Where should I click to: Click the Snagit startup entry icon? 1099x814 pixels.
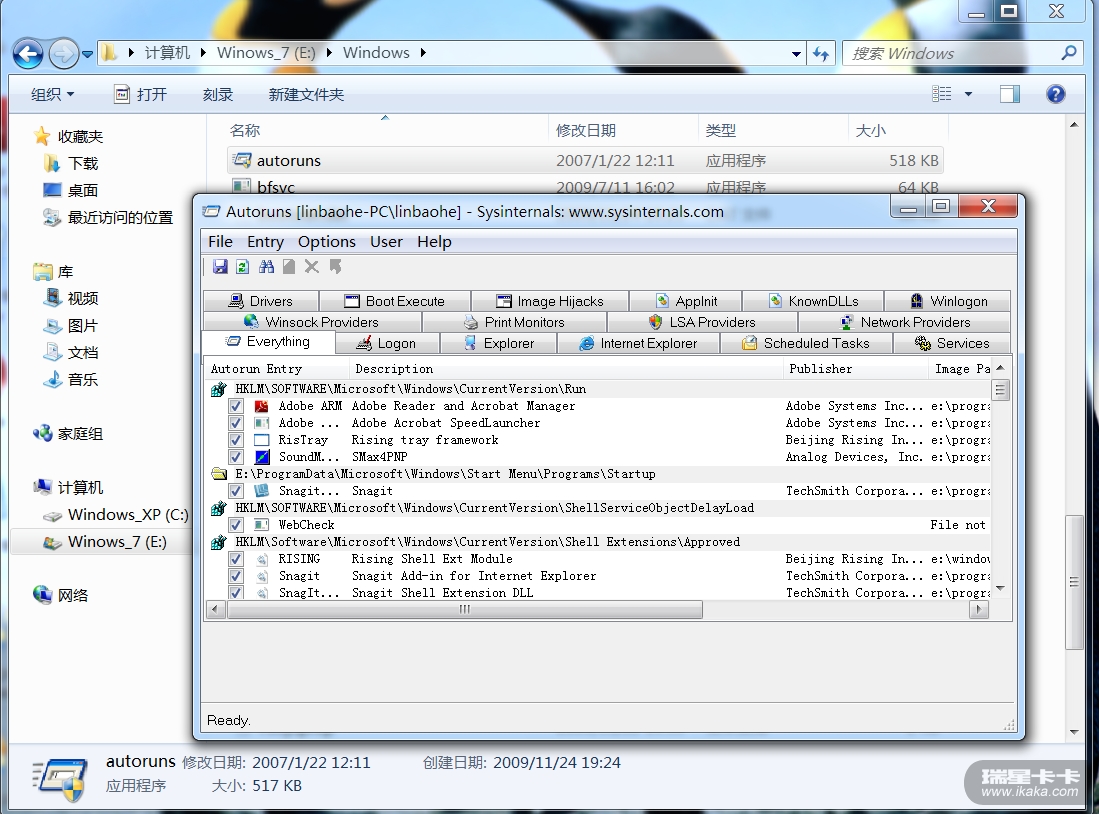pos(261,491)
